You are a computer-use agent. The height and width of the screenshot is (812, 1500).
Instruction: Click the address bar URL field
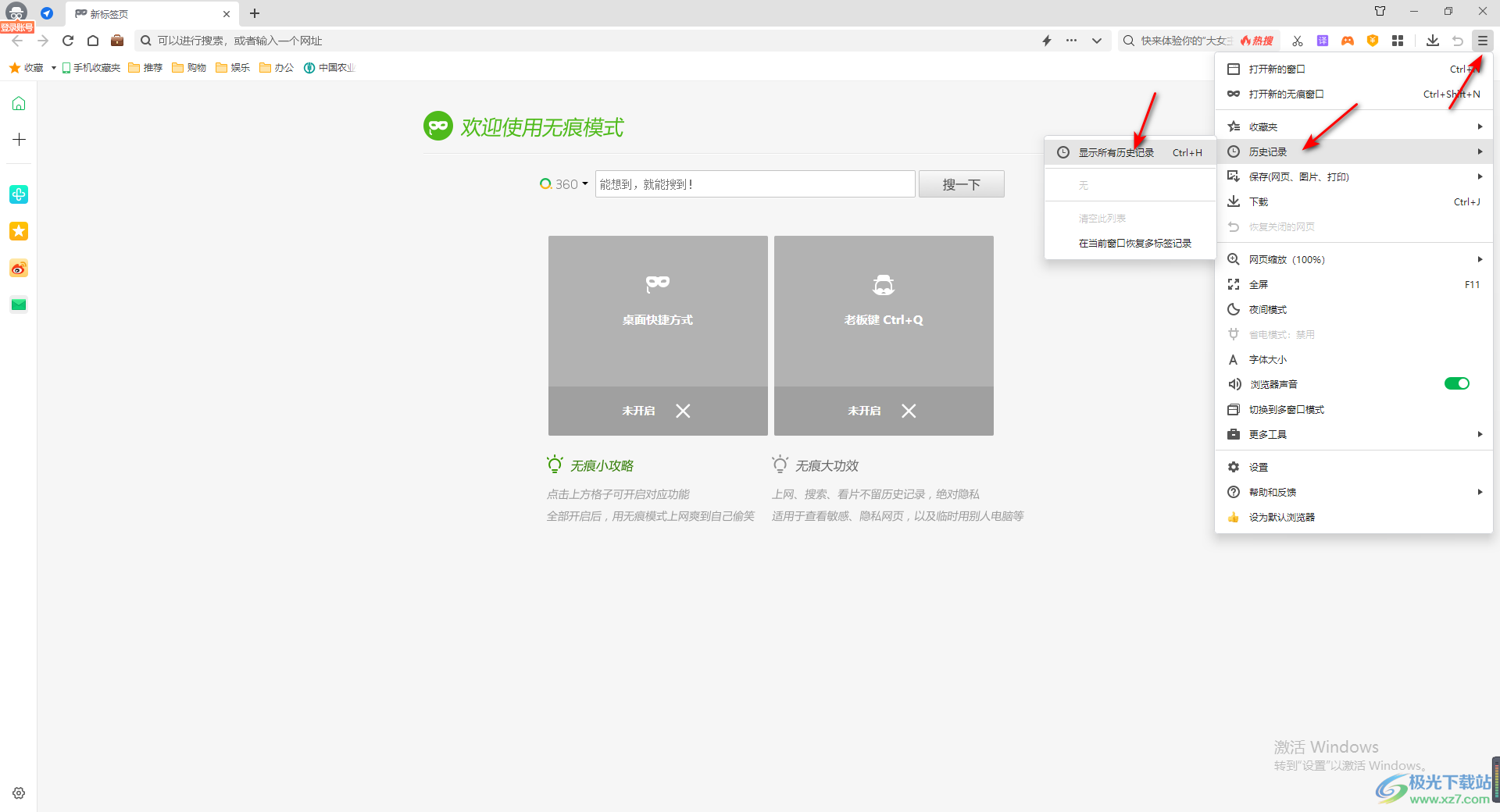pos(586,41)
